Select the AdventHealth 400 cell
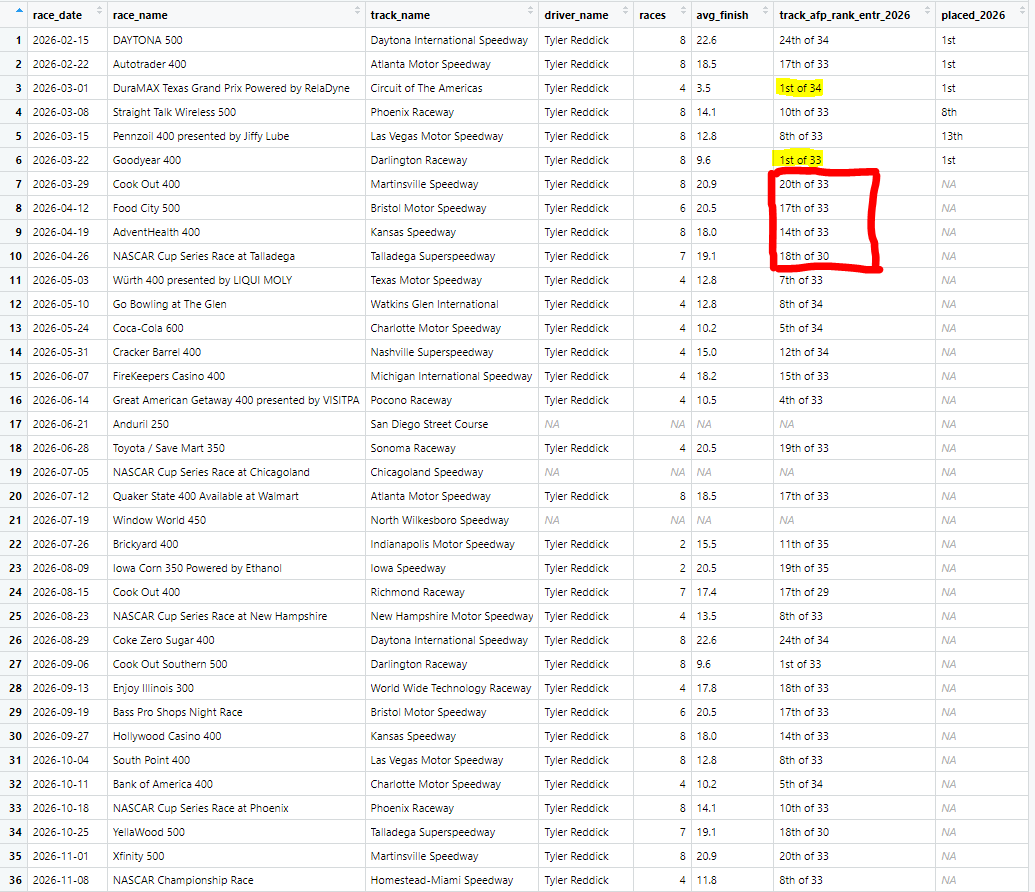Screen dimensions: 1035x892 [236, 232]
